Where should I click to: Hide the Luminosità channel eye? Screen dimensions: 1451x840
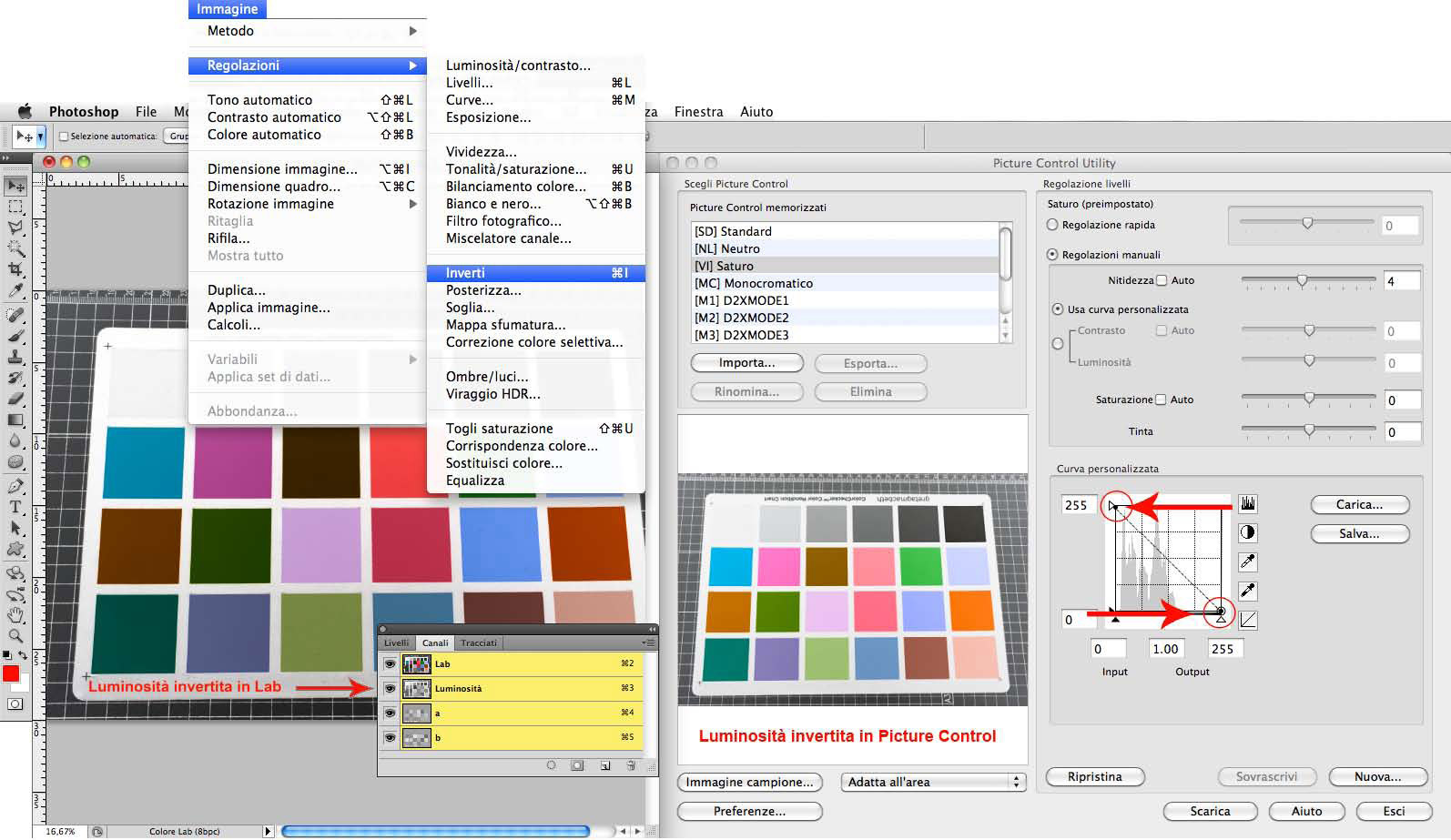(390, 688)
